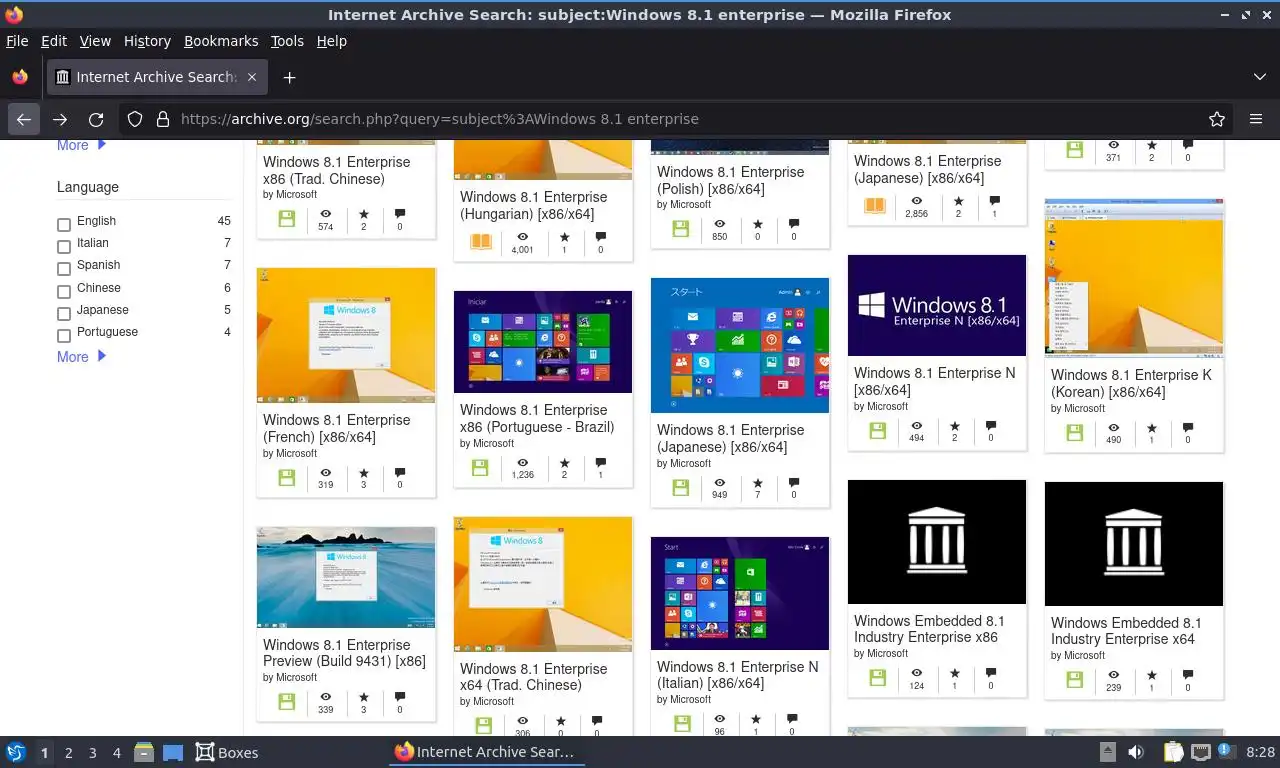Image resolution: width=1280 pixels, height=768 pixels.
Task: Filter results by Portuguese language
Action: click(x=64, y=336)
